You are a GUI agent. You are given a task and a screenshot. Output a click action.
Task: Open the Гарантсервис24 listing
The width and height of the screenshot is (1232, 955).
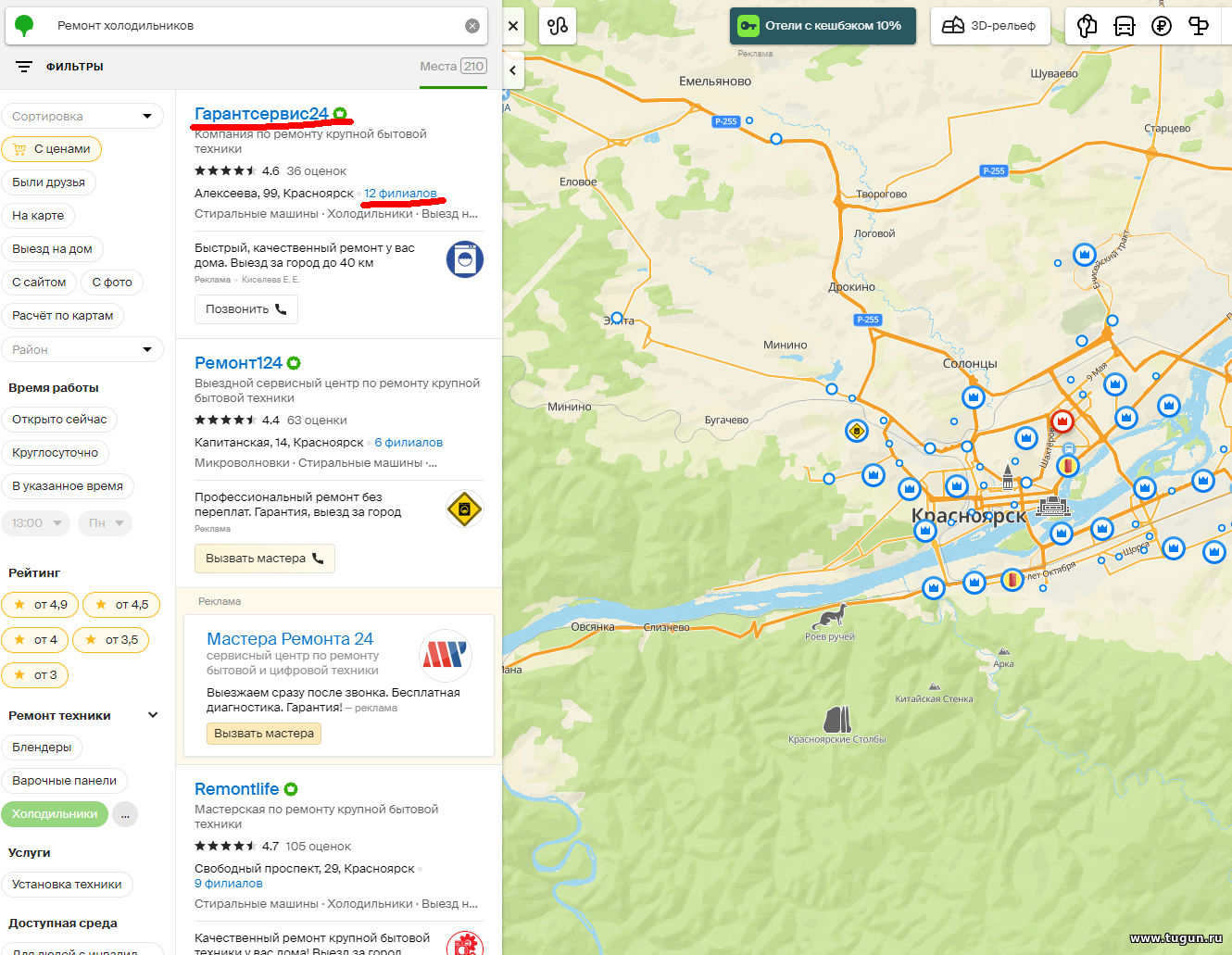pos(261,113)
